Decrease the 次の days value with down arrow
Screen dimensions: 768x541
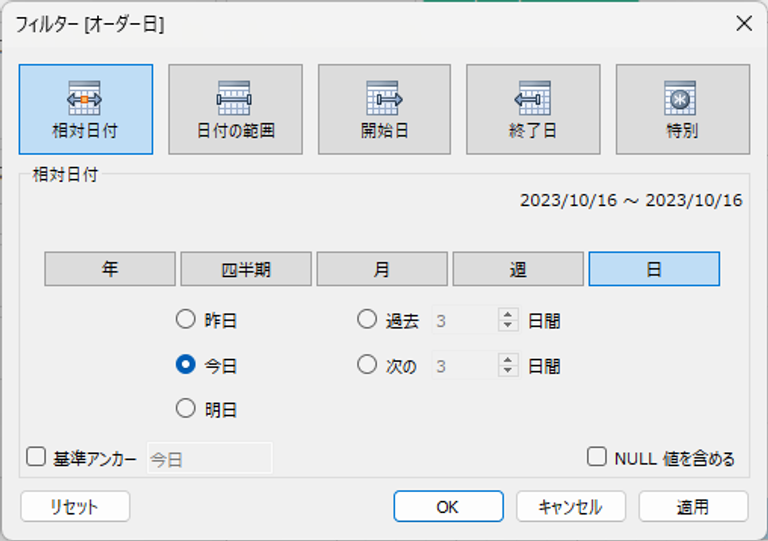(508, 371)
